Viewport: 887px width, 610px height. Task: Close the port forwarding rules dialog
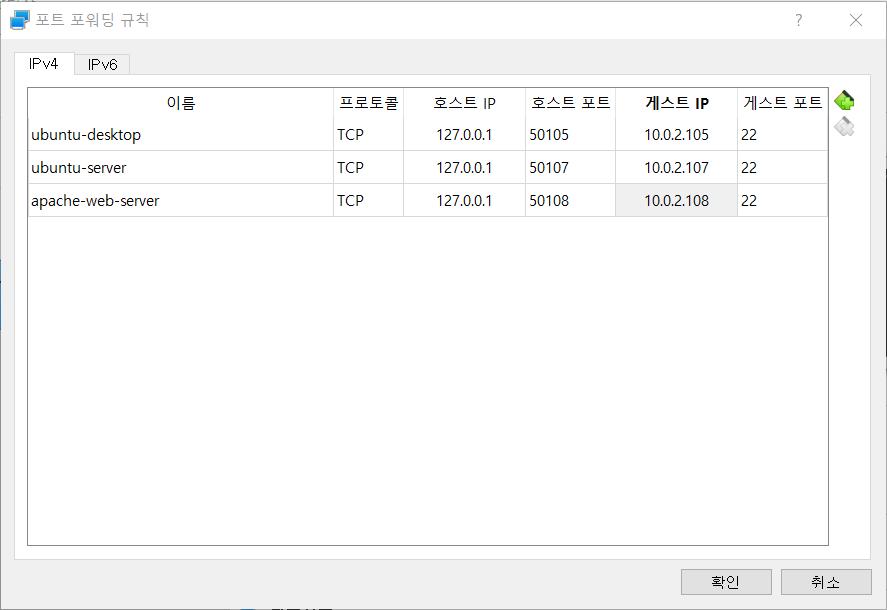point(856,20)
